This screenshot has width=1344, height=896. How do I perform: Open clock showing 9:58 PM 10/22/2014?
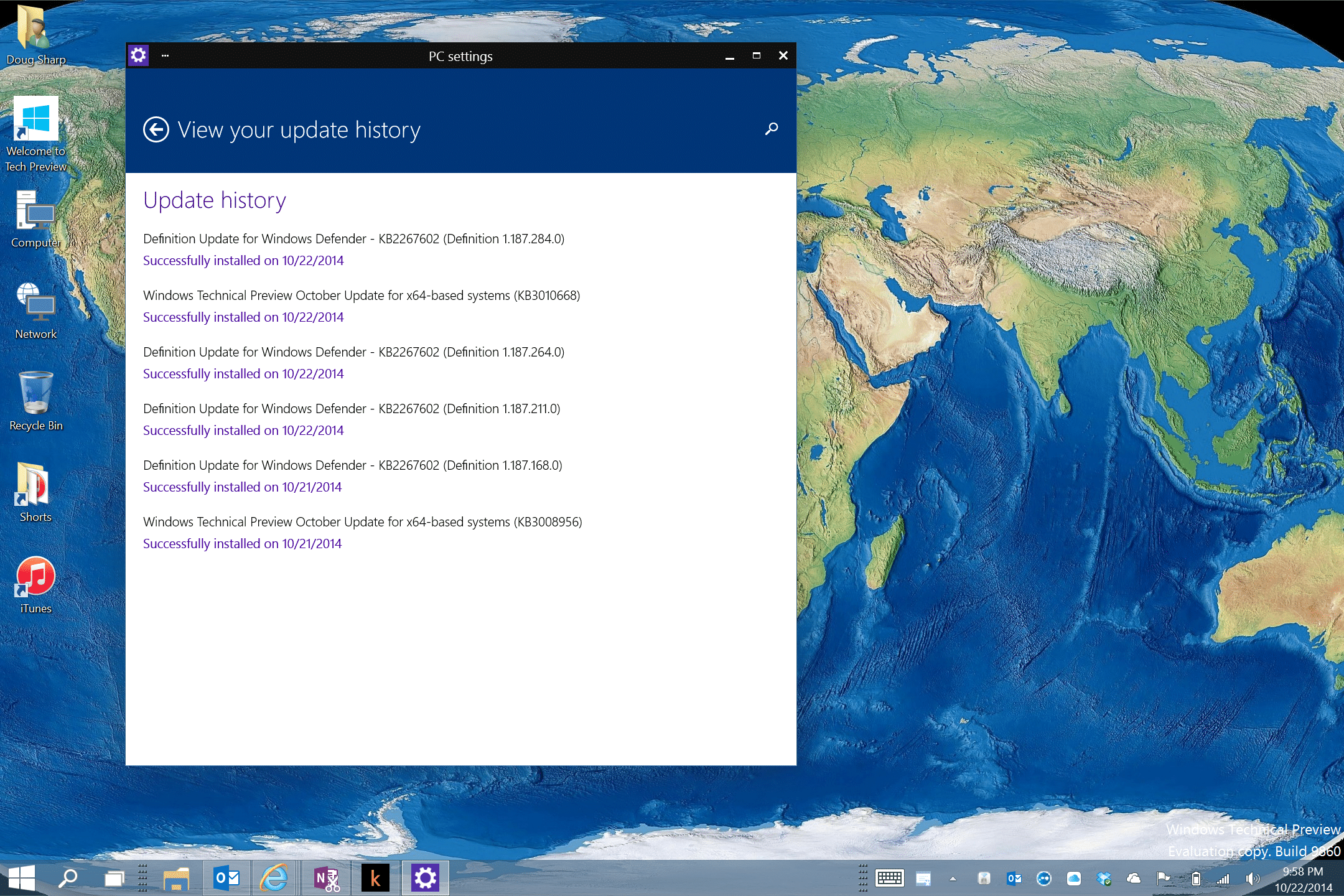(x=1304, y=879)
